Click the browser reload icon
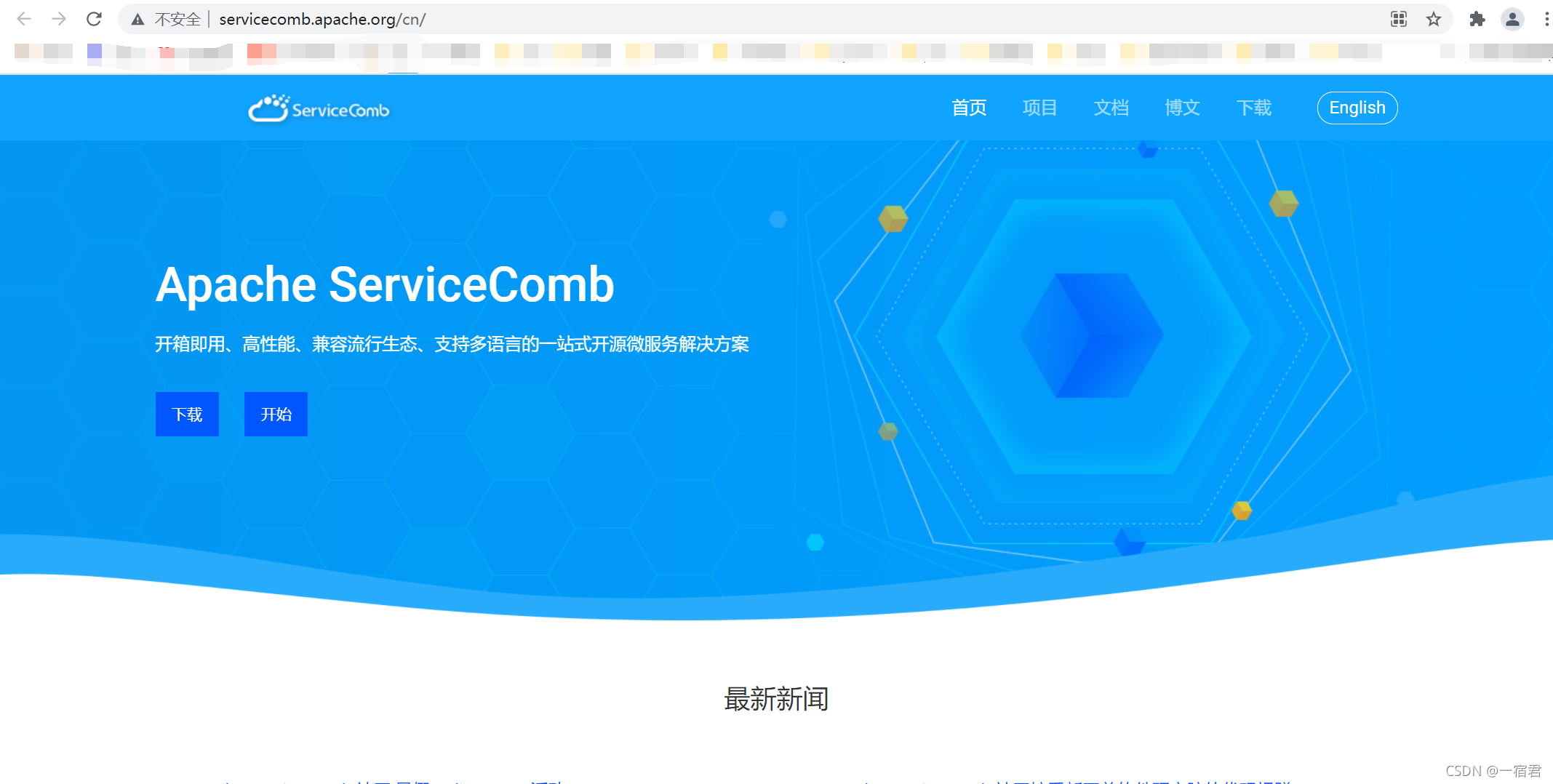The image size is (1553, 784). coord(94,19)
